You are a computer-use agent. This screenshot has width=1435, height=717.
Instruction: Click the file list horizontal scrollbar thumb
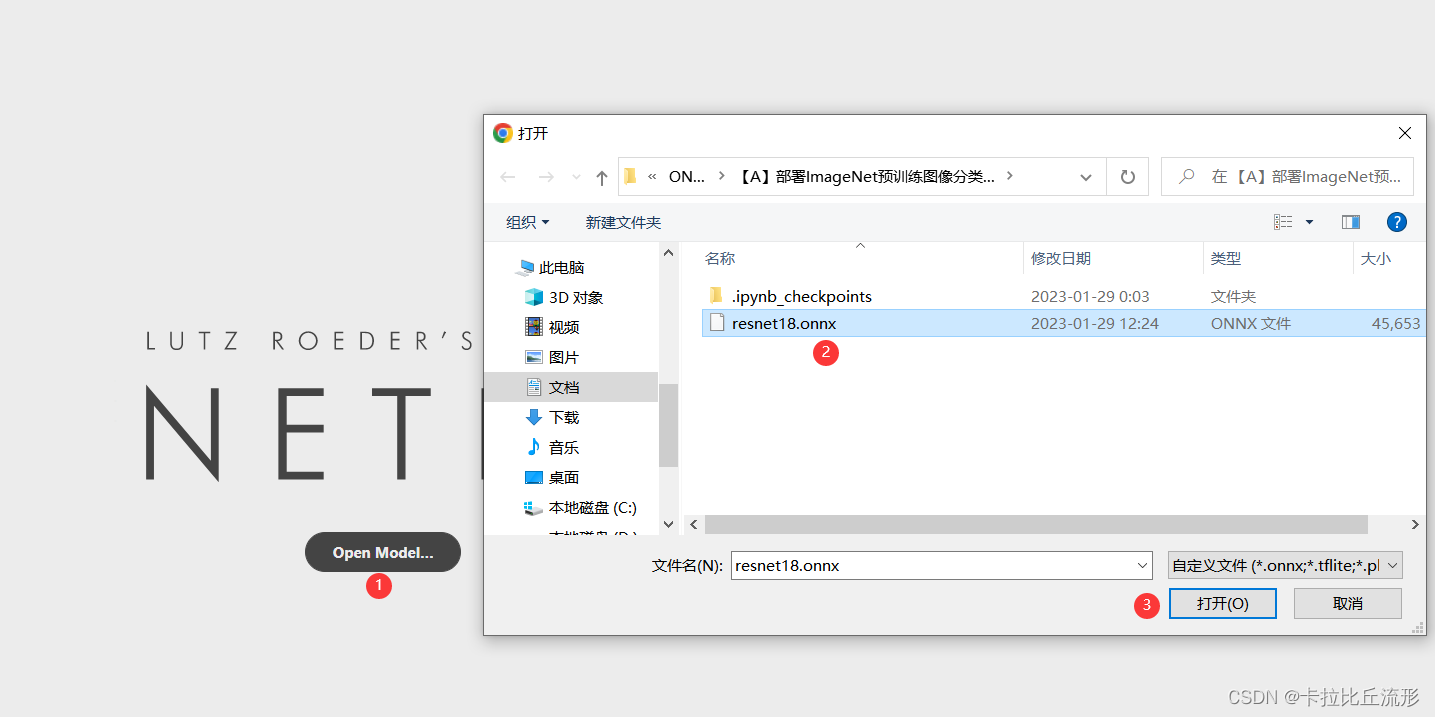1036,524
